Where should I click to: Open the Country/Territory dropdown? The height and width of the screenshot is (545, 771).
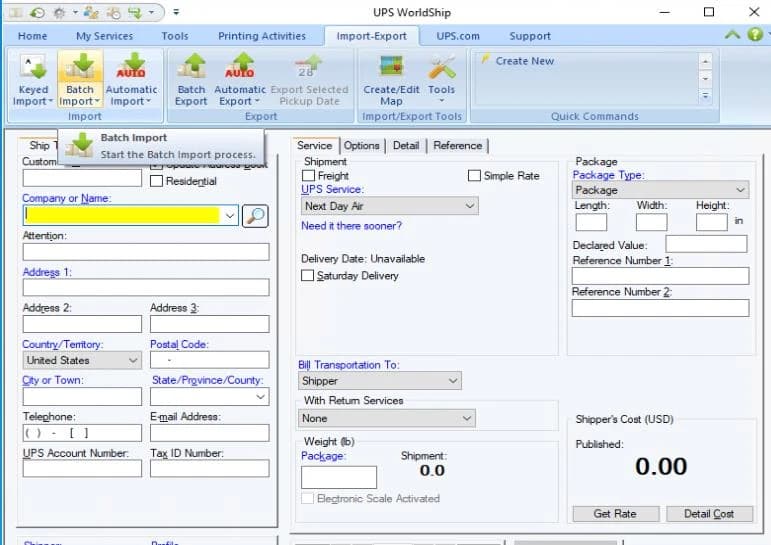point(82,360)
